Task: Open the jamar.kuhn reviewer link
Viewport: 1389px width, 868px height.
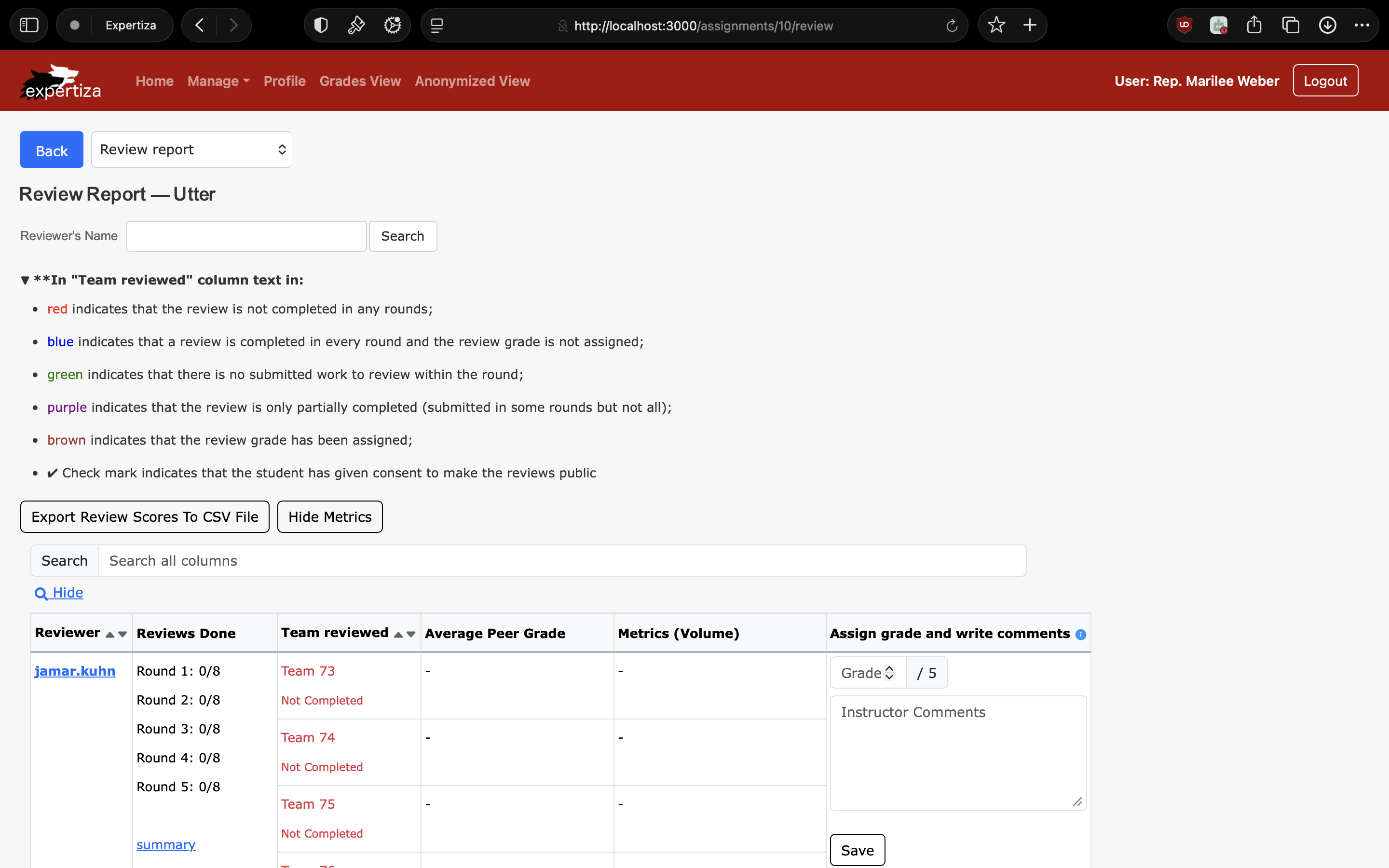Action: 75,671
